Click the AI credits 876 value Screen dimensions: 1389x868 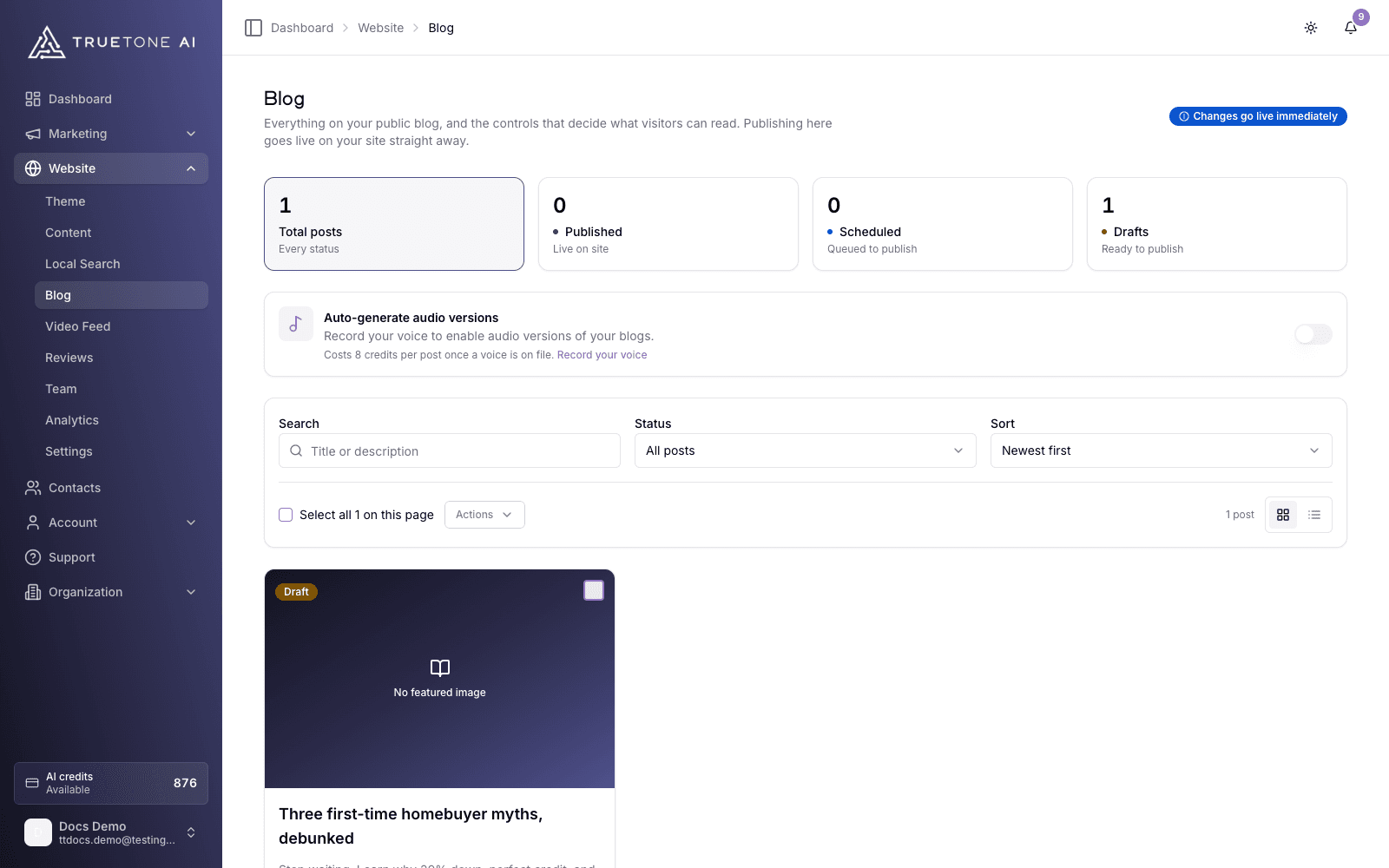[x=185, y=783]
